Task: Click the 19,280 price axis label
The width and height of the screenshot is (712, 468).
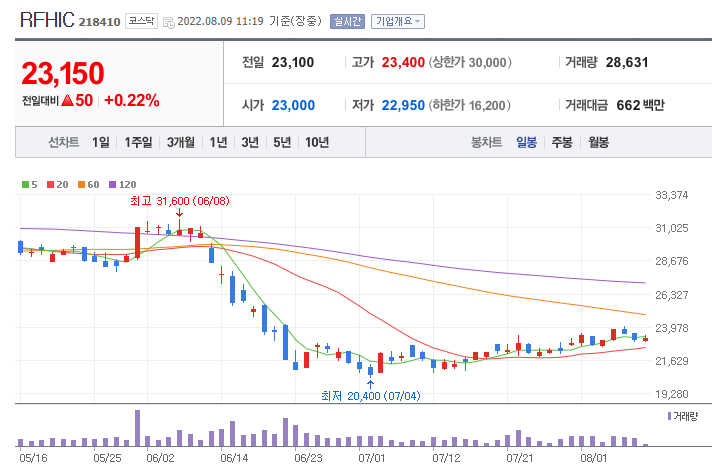Action: [672, 394]
